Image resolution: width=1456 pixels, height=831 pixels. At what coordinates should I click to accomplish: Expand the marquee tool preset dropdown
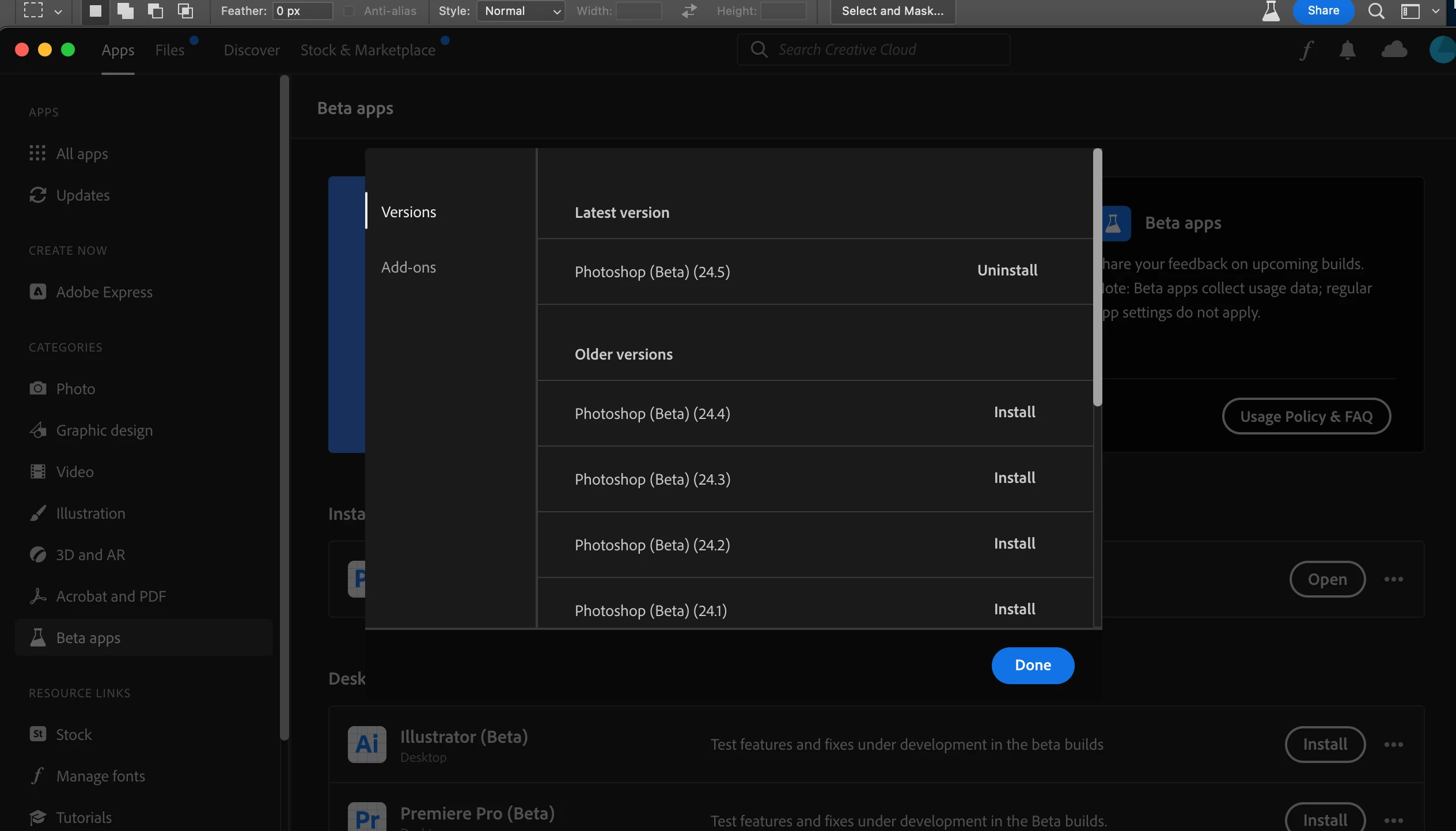coord(58,11)
